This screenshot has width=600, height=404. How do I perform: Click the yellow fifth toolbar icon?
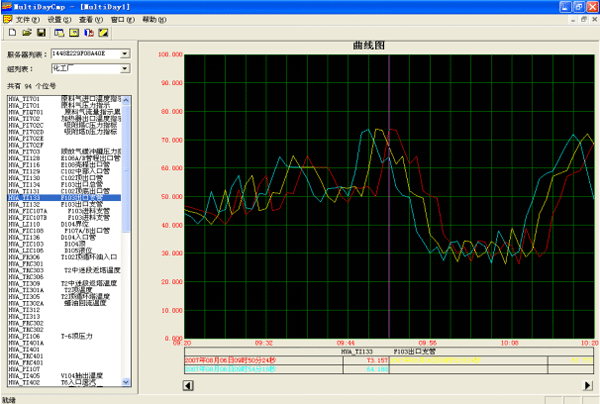pos(72,33)
